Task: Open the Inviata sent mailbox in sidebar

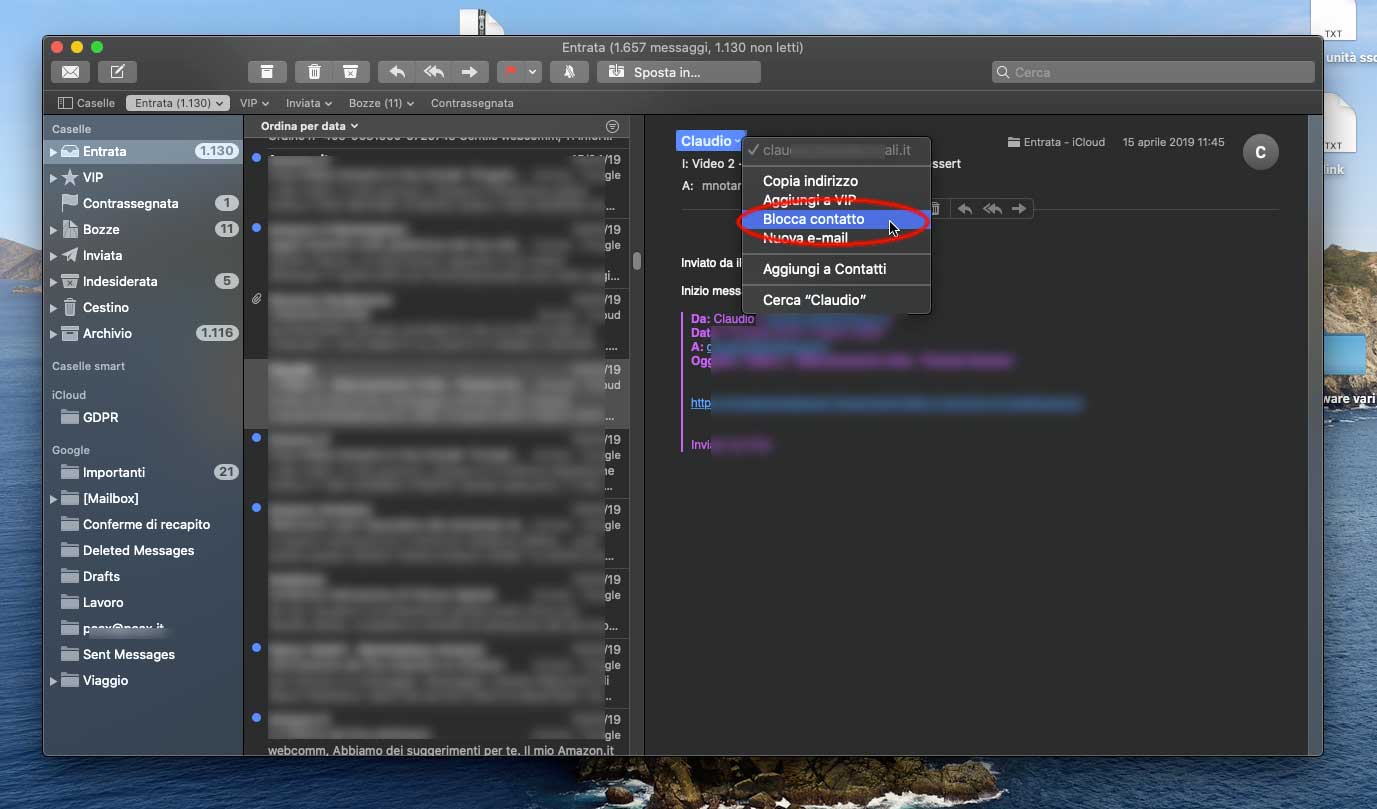Action: pyautogui.click(x=143, y=255)
